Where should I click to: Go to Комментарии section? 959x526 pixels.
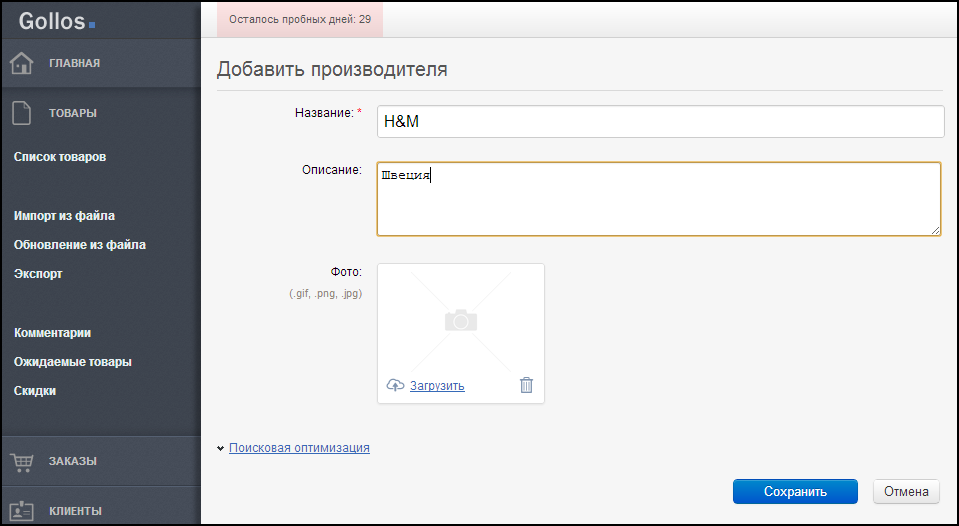[53, 333]
